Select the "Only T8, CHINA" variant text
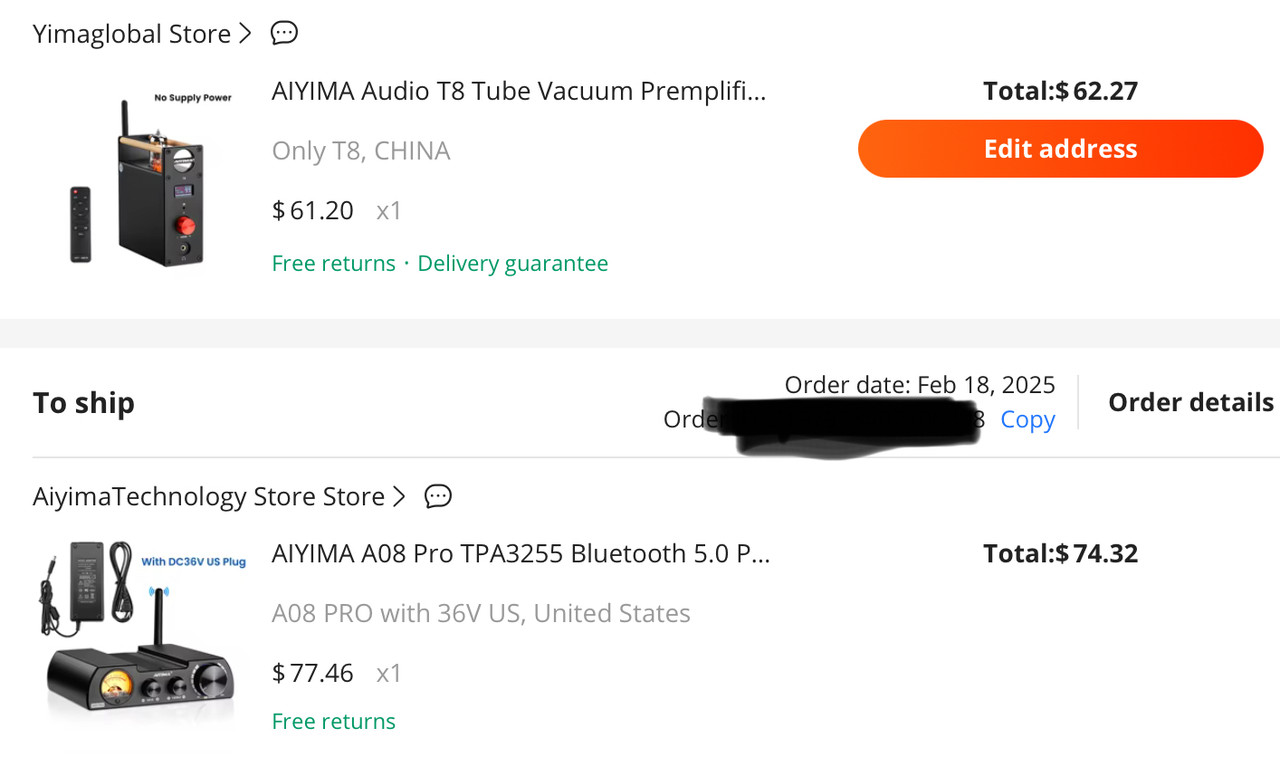Screen dimensions: 1280x769 361,151
